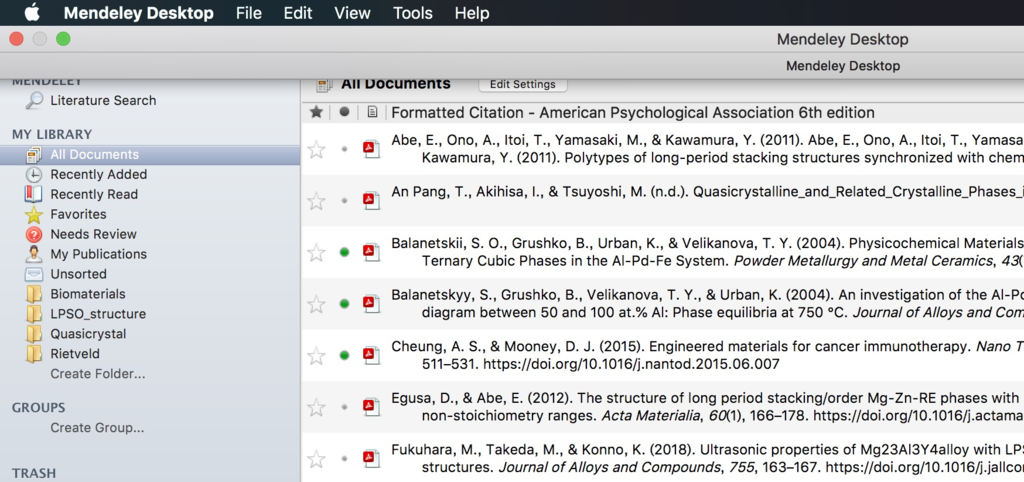Show Recently Read documents
The width and height of the screenshot is (1024, 482).
tap(94, 195)
